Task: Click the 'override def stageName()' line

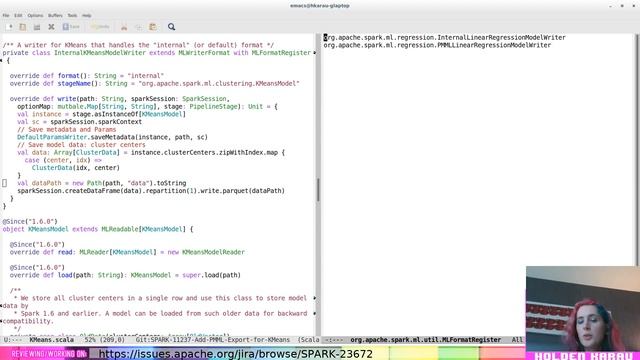Action: click(155, 84)
